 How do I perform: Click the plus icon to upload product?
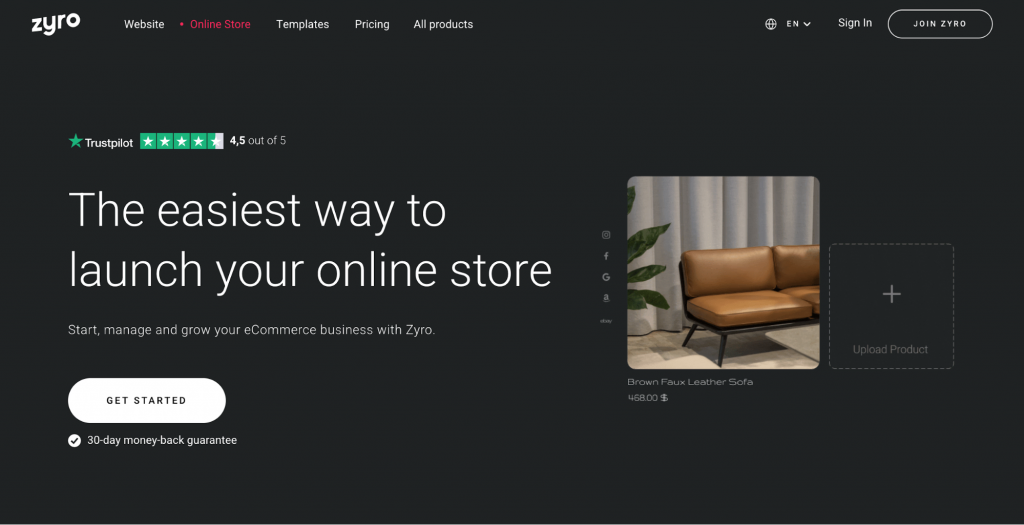point(891,294)
